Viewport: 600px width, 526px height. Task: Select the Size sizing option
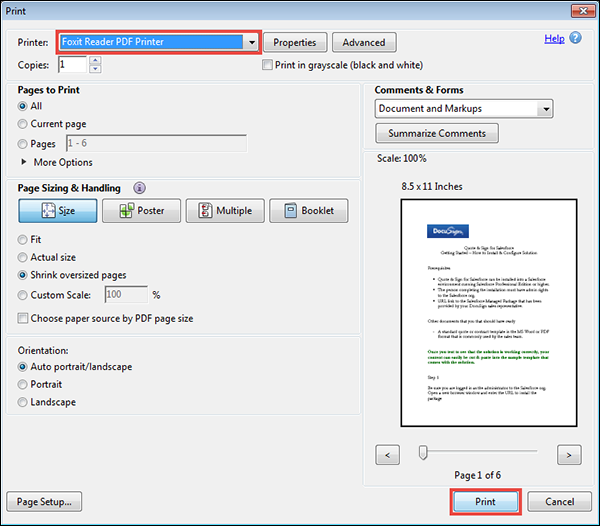(58, 210)
